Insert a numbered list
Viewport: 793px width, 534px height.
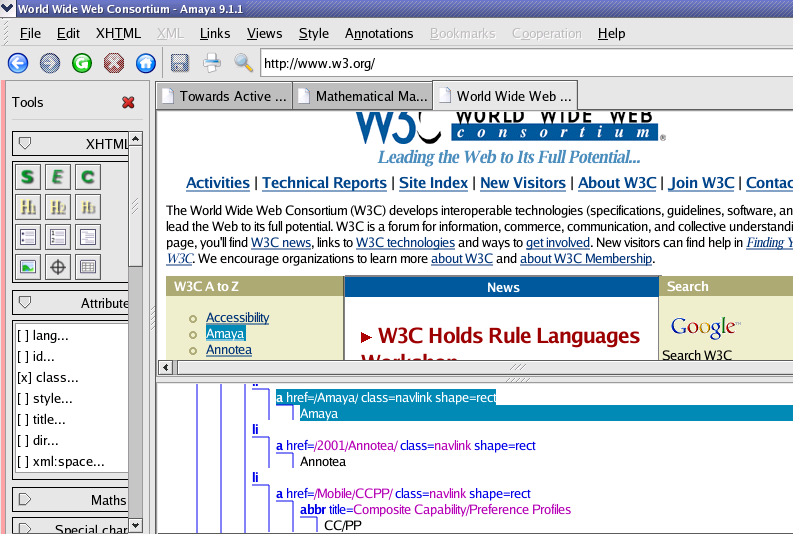click(58, 237)
